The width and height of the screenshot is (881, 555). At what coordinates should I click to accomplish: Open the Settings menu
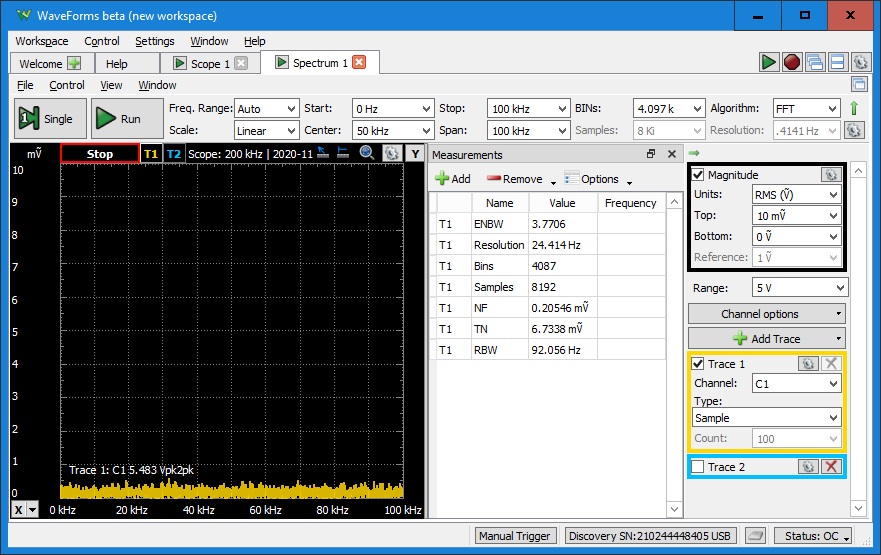(x=154, y=41)
